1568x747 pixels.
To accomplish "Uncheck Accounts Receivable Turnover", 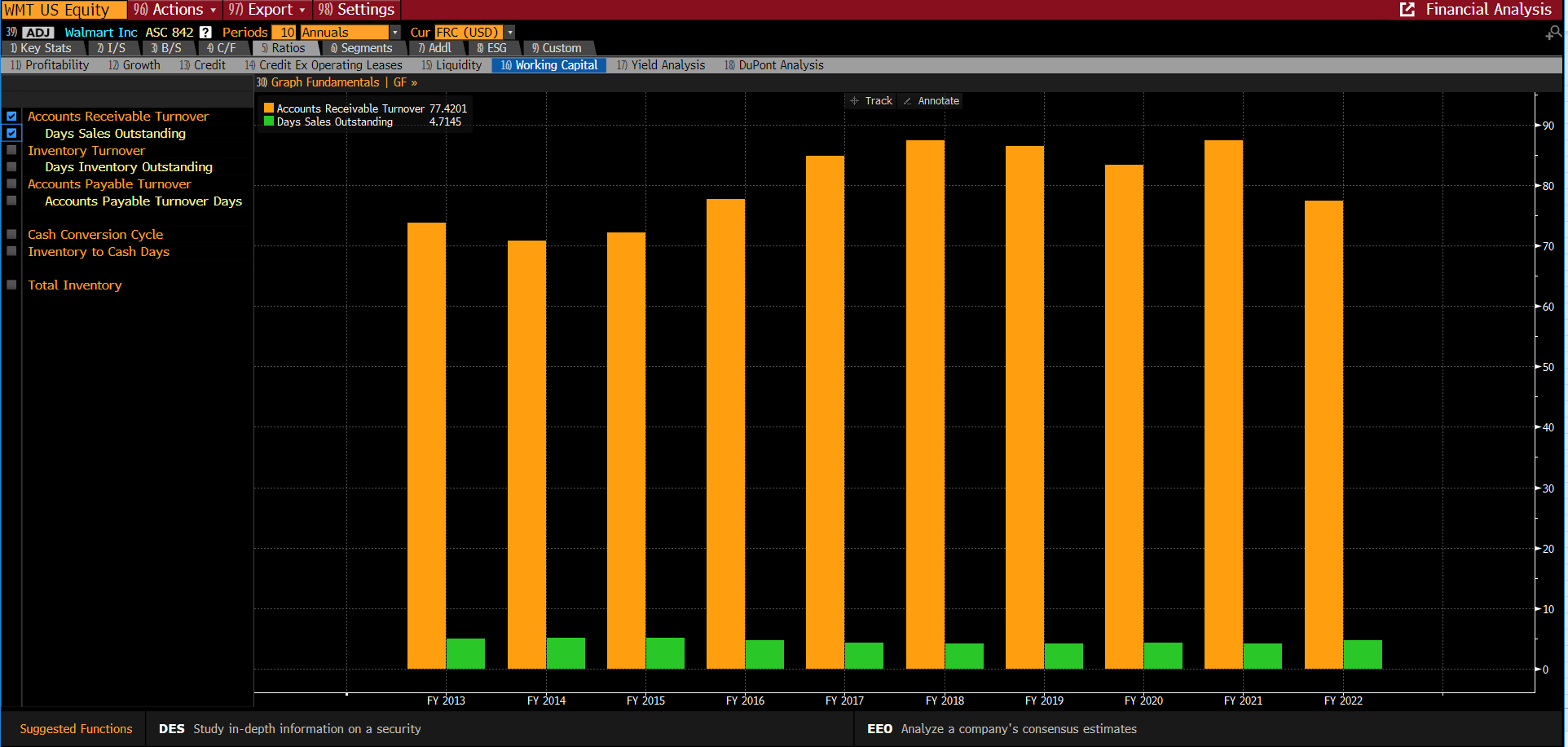I will (x=11, y=116).
